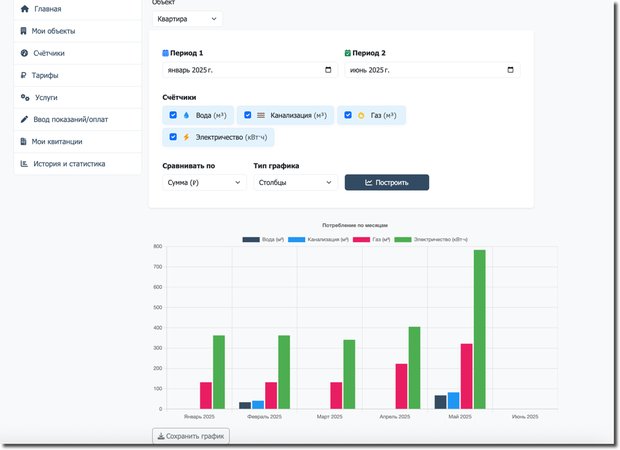Open Счётчики section in the sidebar
Screen dimensions: 620x450
(x=78, y=53)
